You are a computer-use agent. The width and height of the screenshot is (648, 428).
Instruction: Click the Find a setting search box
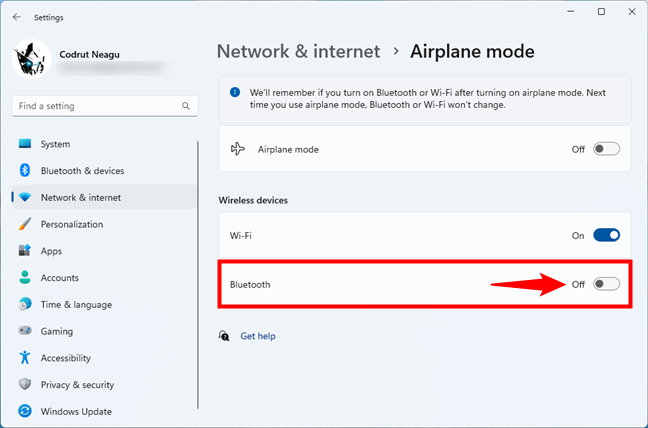pyautogui.click(x=105, y=106)
